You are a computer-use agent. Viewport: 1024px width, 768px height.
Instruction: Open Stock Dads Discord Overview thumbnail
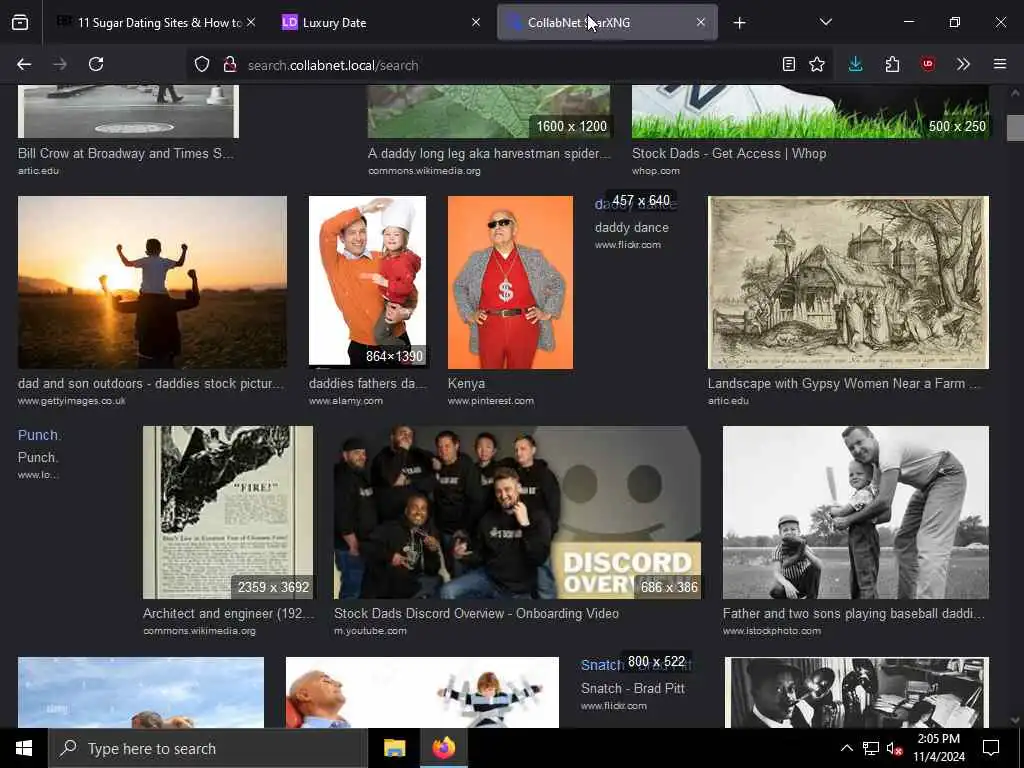click(517, 512)
